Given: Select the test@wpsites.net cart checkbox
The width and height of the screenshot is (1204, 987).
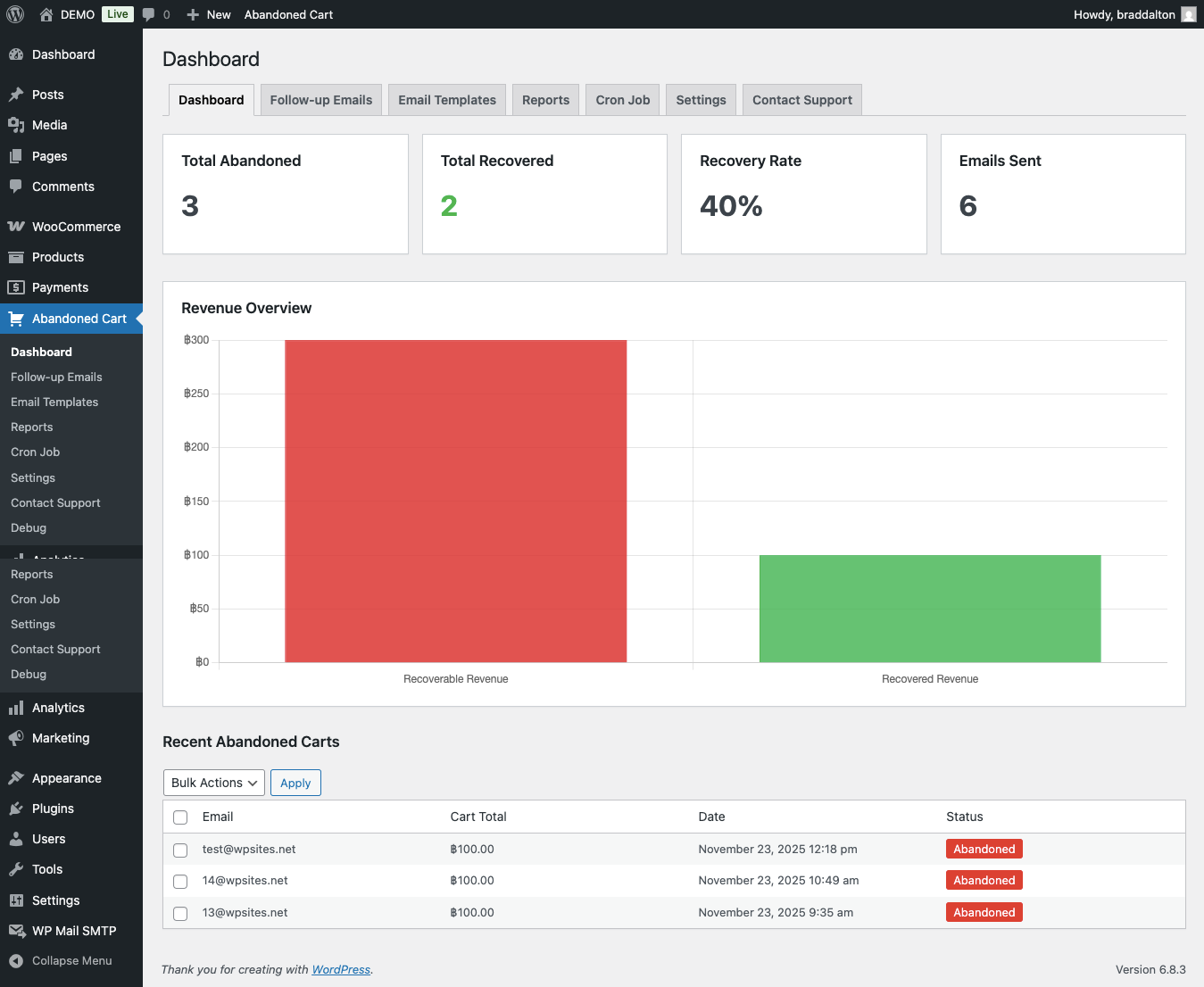Looking at the screenshot, I should [x=180, y=850].
